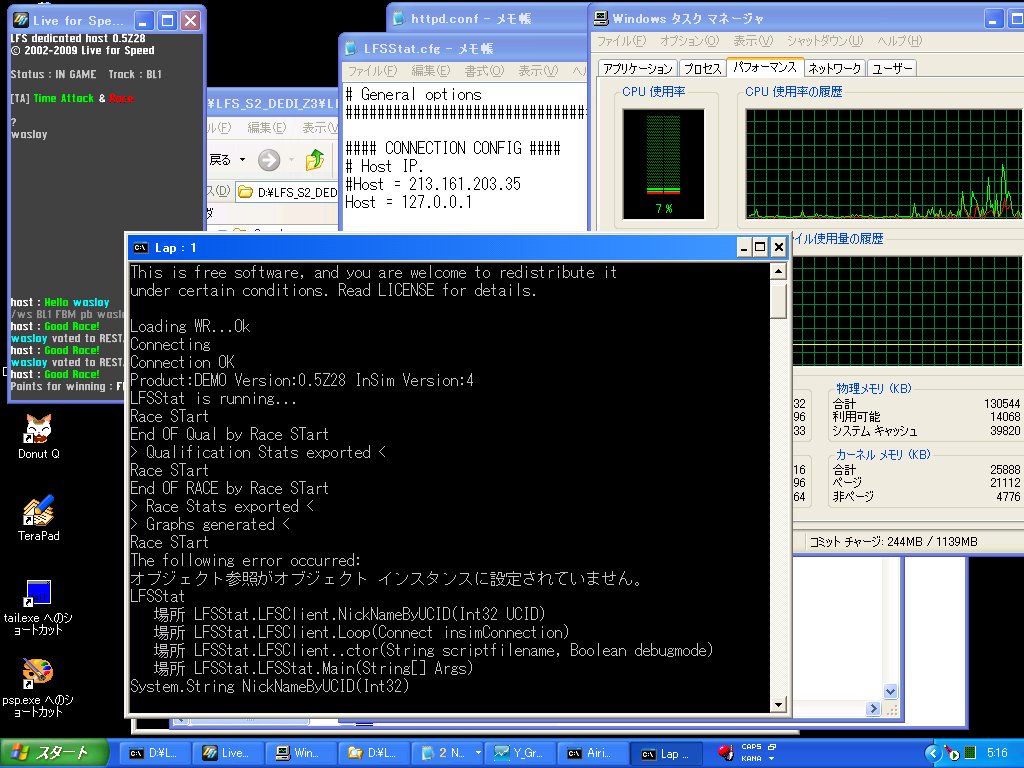
Task: Switch to the ユーザー tab
Action: point(891,69)
